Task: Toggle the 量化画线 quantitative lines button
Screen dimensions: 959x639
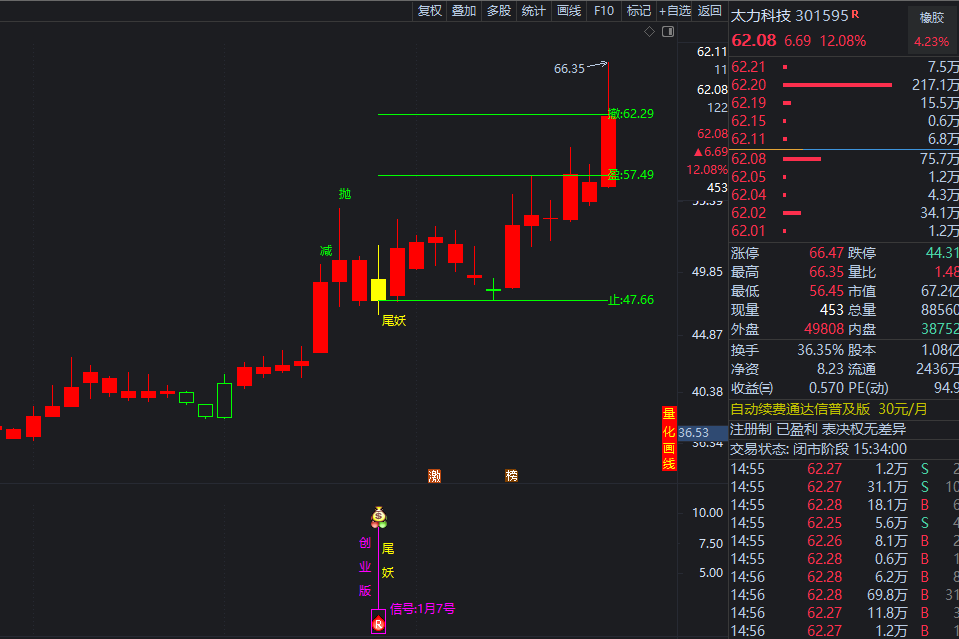Action: pos(669,439)
